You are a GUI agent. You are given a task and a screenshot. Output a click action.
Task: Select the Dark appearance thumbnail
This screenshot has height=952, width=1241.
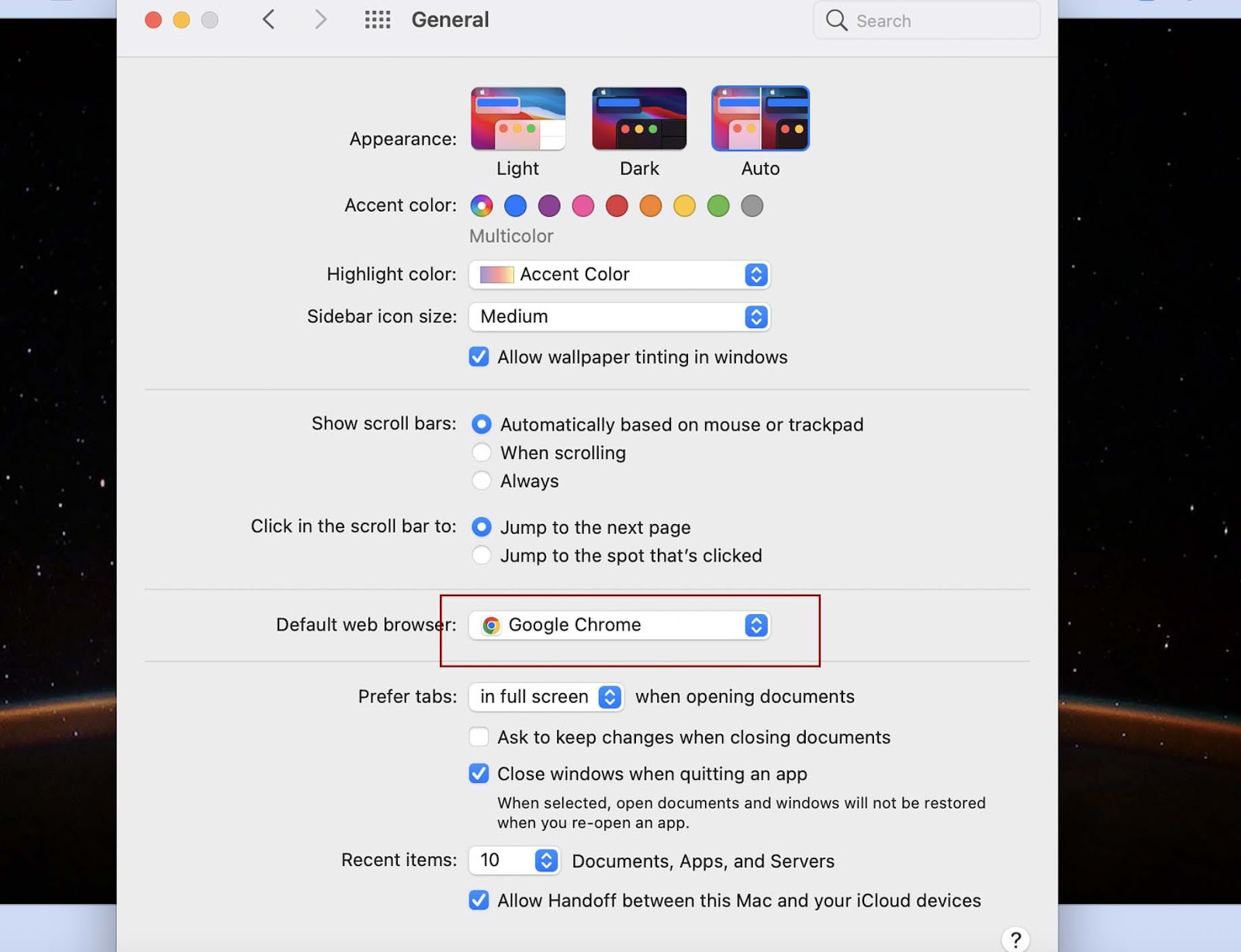click(x=639, y=119)
